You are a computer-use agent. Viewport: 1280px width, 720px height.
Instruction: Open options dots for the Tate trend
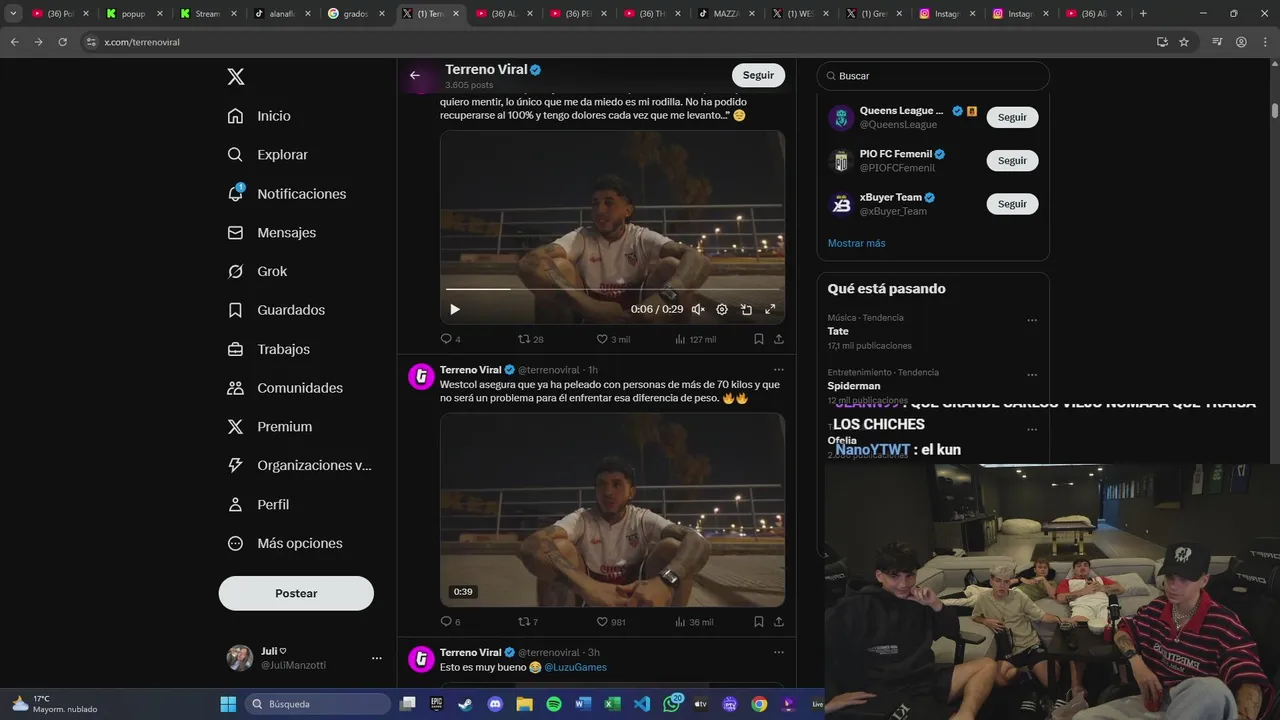point(1032,321)
